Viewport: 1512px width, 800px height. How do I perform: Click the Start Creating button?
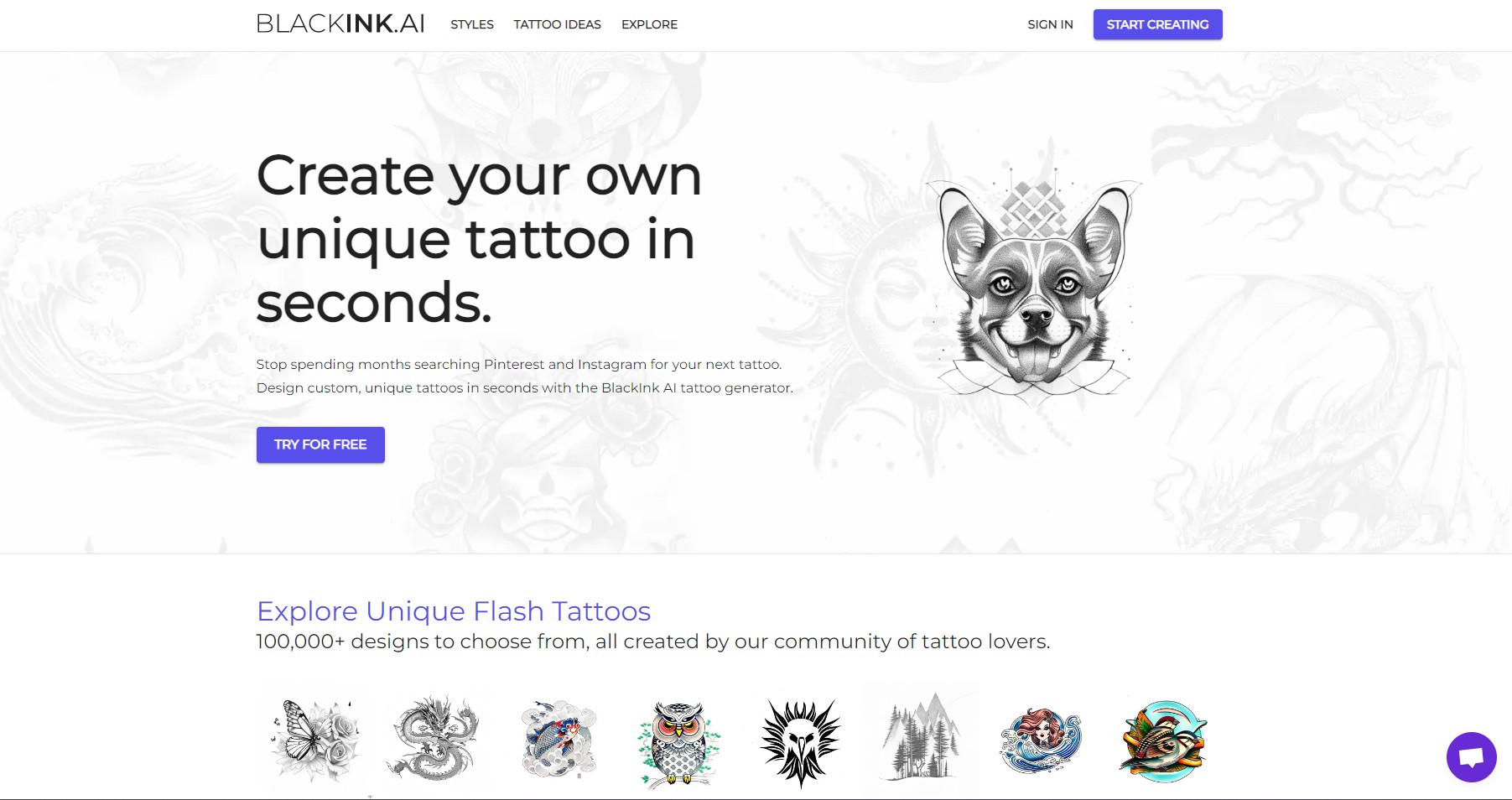[1157, 24]
